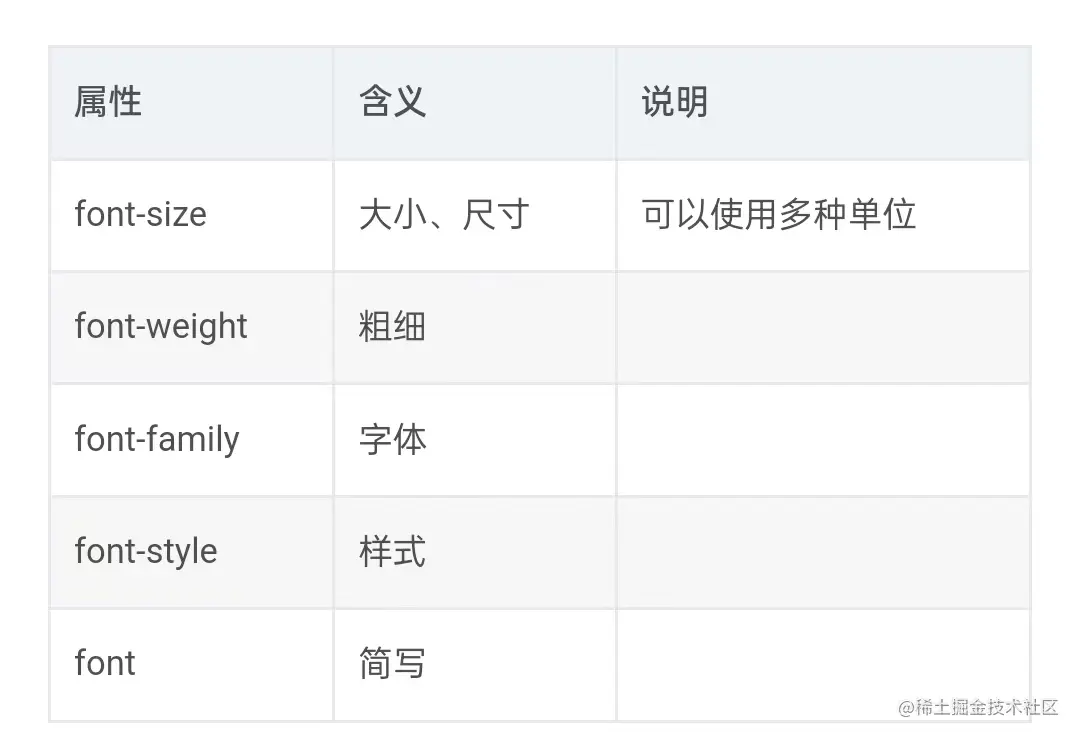This screenshot has height=739, width=1080.
Task: Click the 粗细 meaning cell
Action: (475, 328)
